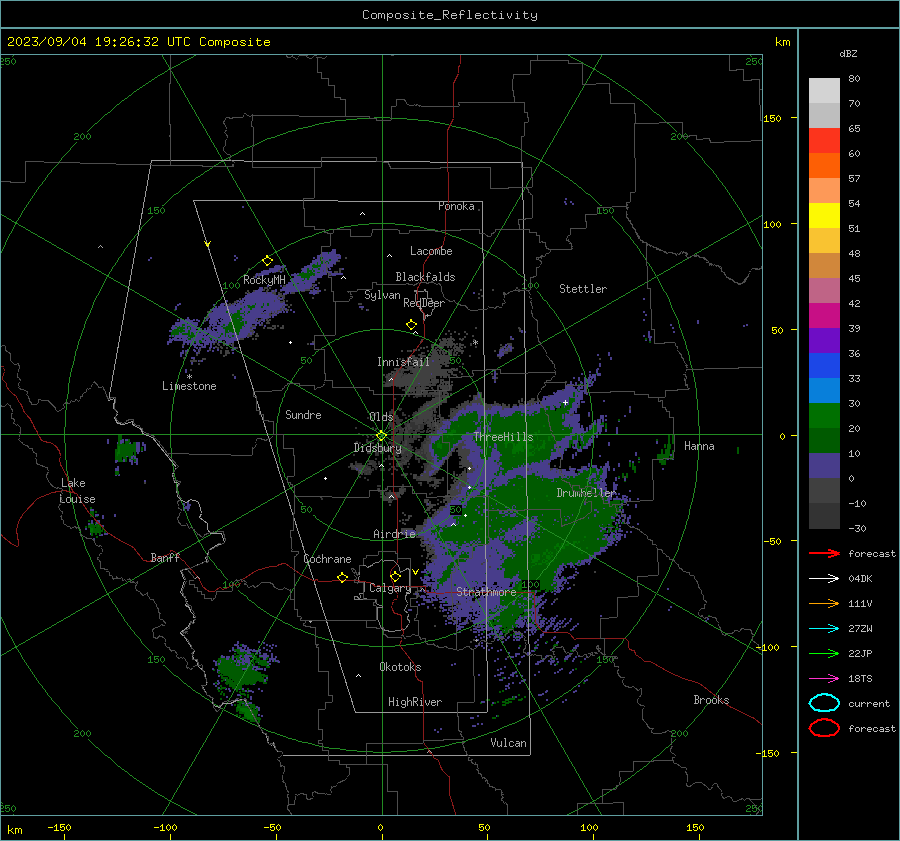Click the RedDeer city label

[x=424, y=303]
